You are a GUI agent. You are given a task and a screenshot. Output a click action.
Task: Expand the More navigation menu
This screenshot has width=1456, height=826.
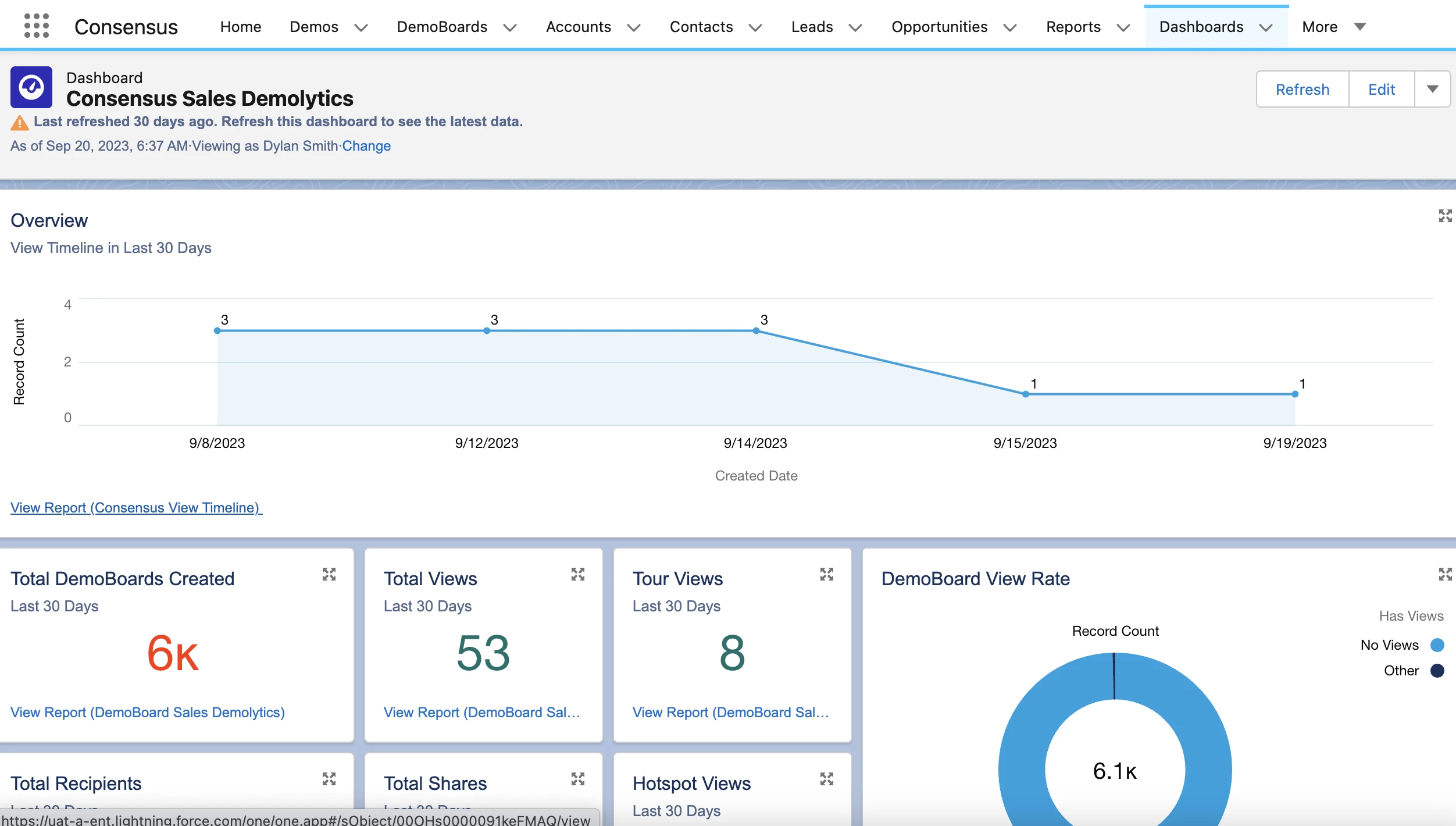coord(1333,27)
